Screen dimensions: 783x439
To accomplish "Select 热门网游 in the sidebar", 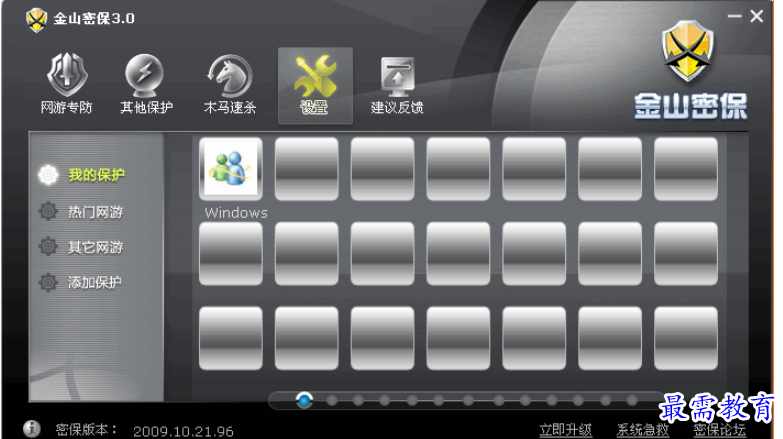I will pyautogui.click(x=95, y=212).
